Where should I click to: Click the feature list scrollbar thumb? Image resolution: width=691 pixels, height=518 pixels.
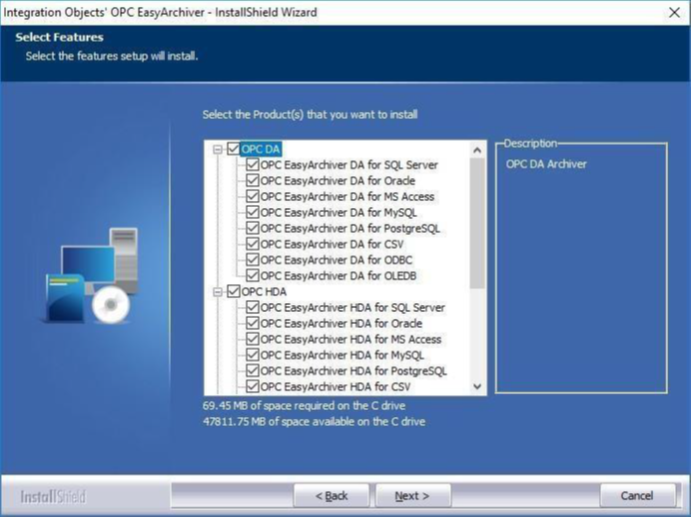[477, 224]
